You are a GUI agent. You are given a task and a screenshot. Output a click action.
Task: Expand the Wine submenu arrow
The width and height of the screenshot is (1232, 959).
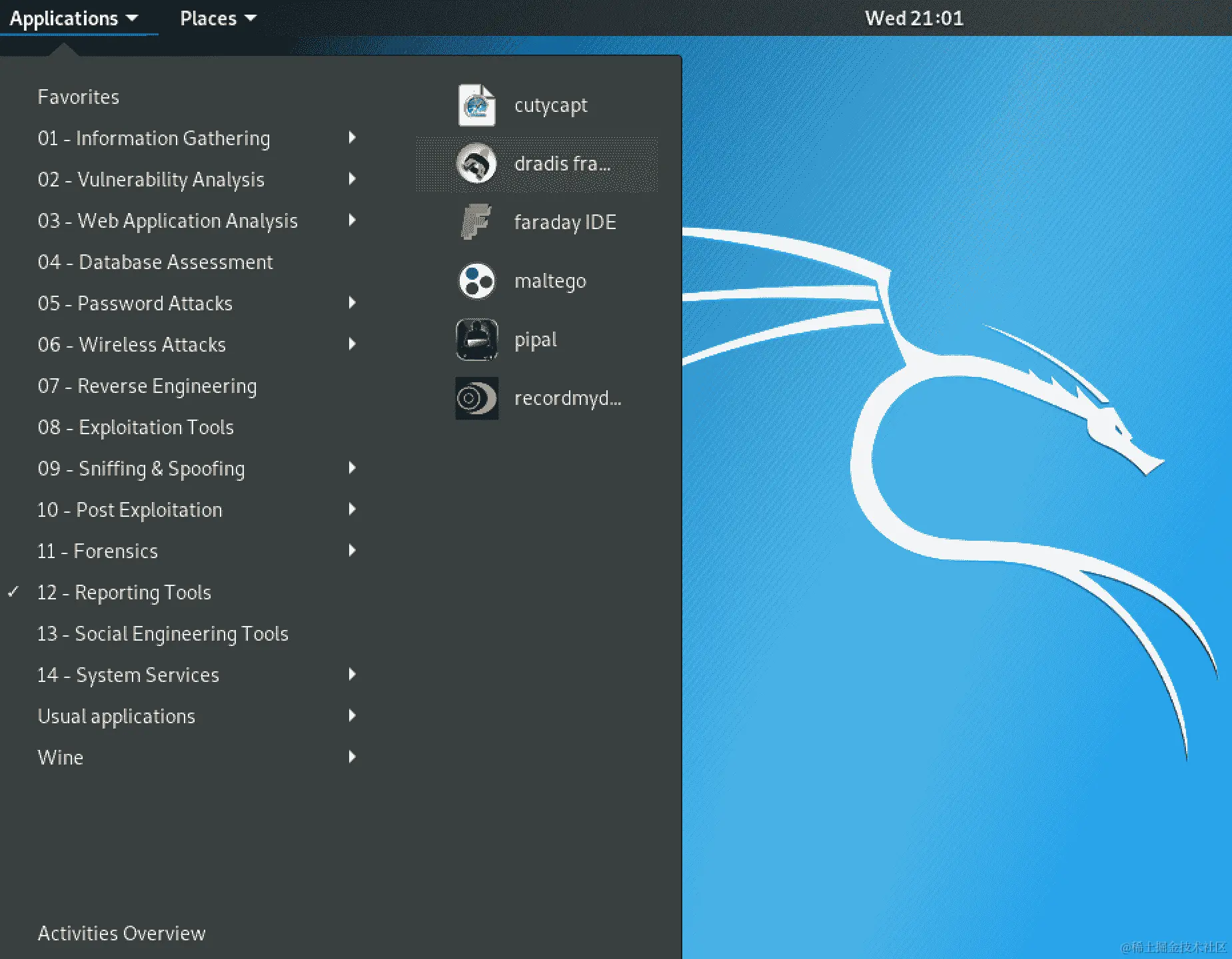coord(352,757)
